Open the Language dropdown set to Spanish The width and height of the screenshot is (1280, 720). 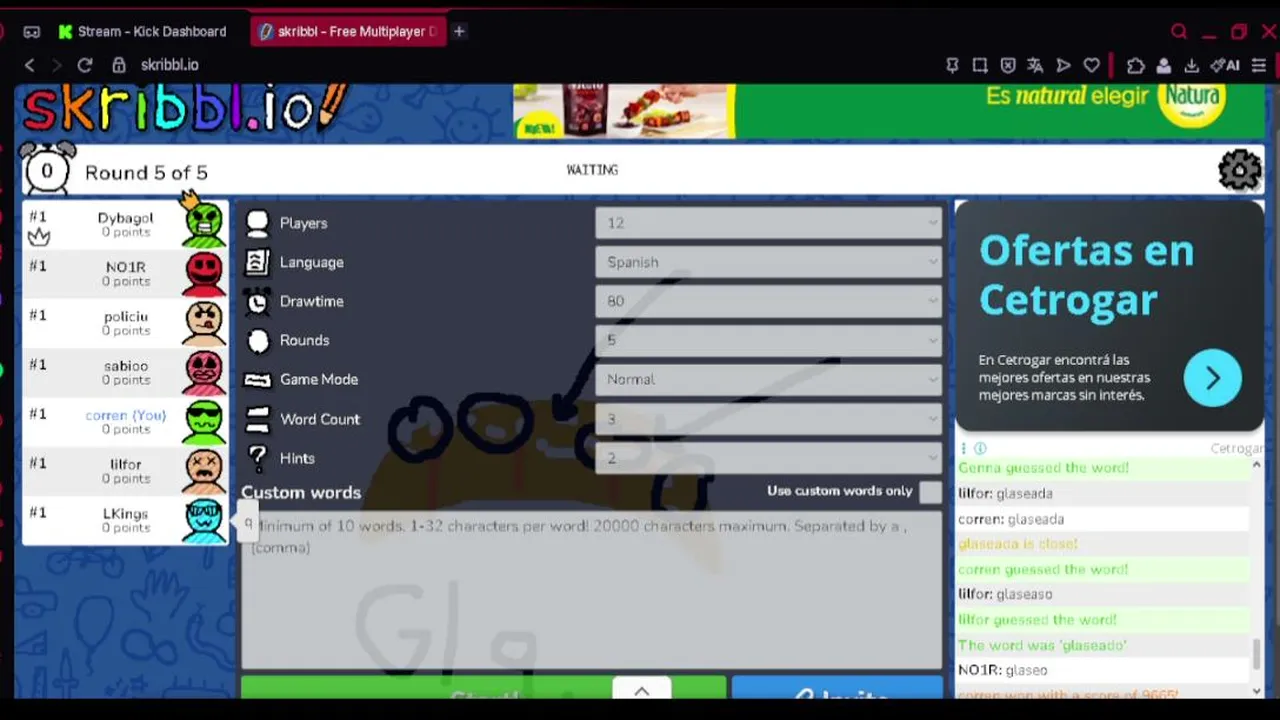click(768, 262)
